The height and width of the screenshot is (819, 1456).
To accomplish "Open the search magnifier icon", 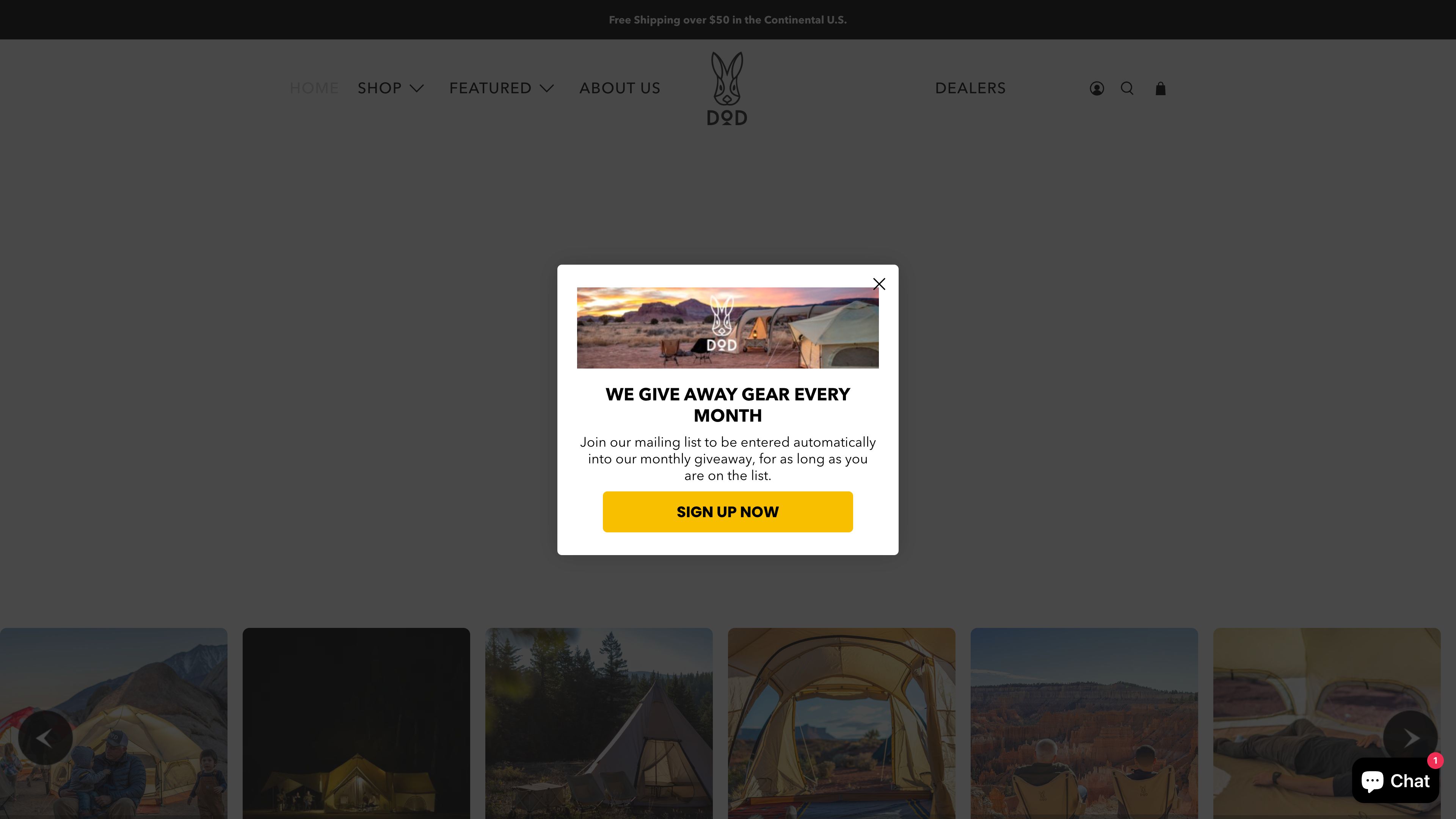I will point(1127,89).
